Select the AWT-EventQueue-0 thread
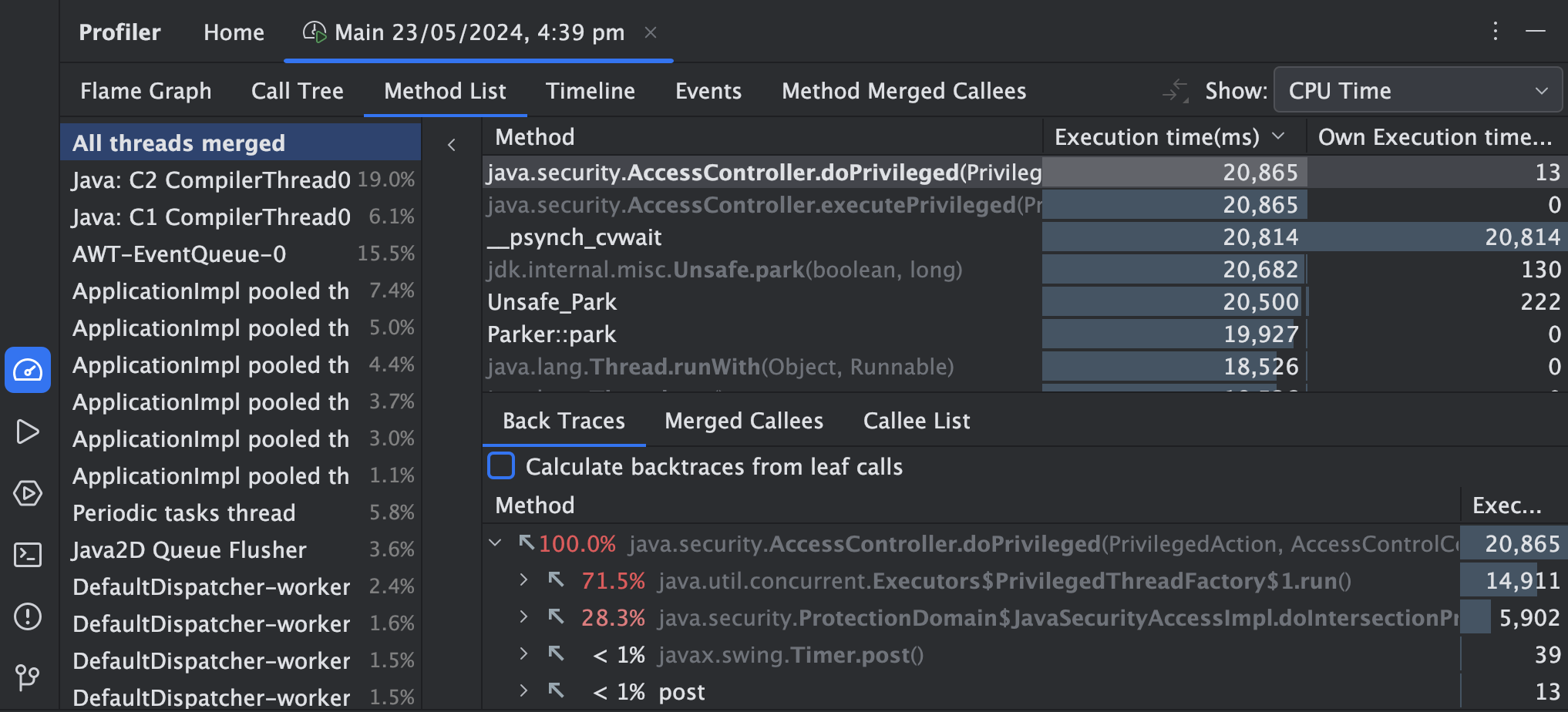Viewport: 1568px width, 712px height. point(179,254)
